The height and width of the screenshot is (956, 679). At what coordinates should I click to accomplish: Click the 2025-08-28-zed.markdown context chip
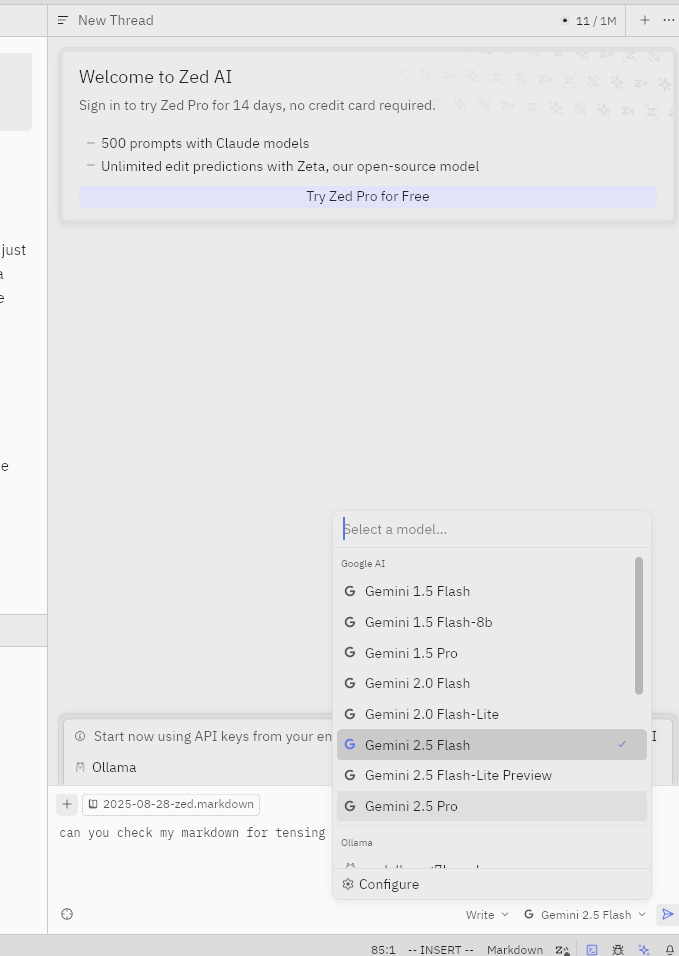click(171, 805)
